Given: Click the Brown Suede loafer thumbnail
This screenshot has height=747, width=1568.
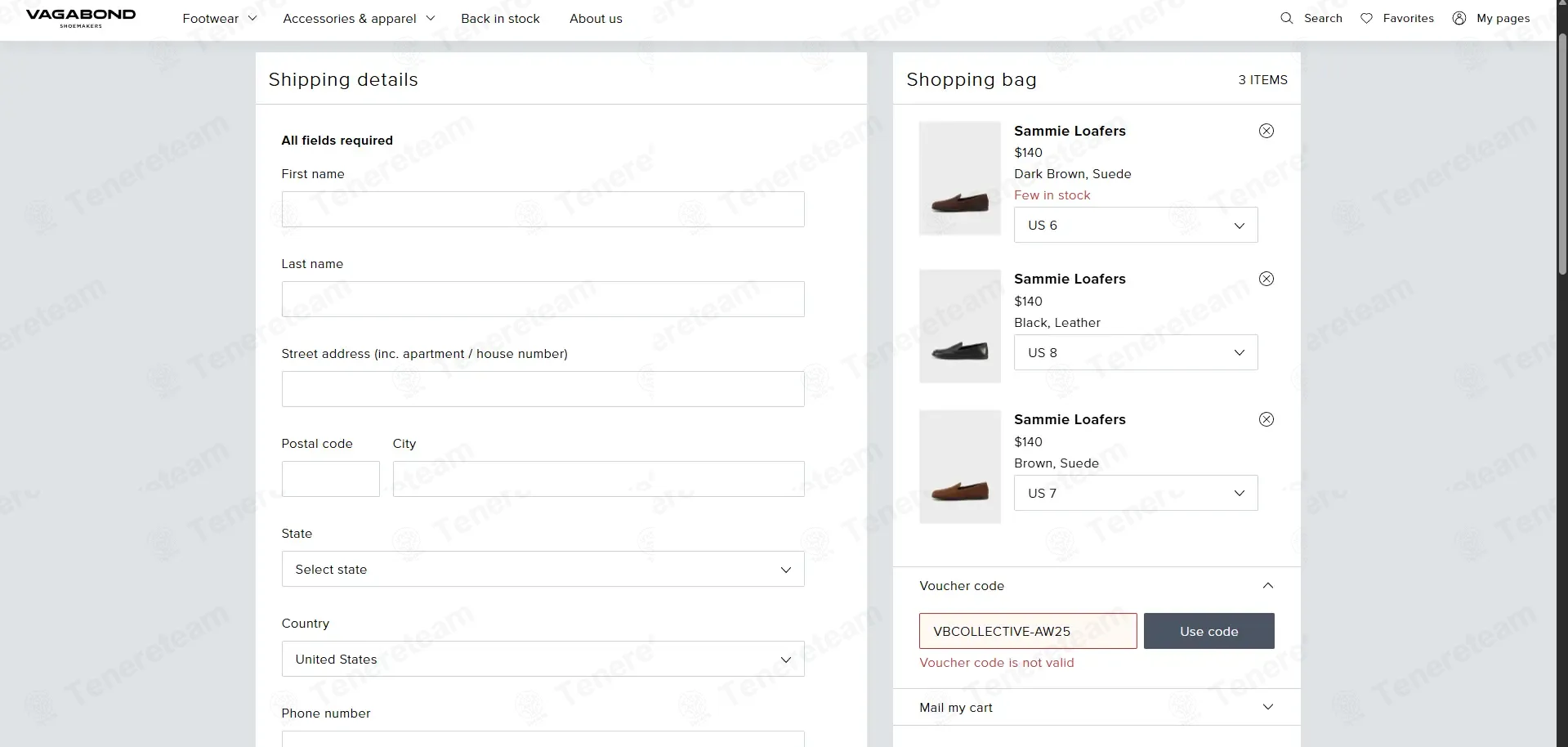Looking at the screenshot, I should click(960, 467).
